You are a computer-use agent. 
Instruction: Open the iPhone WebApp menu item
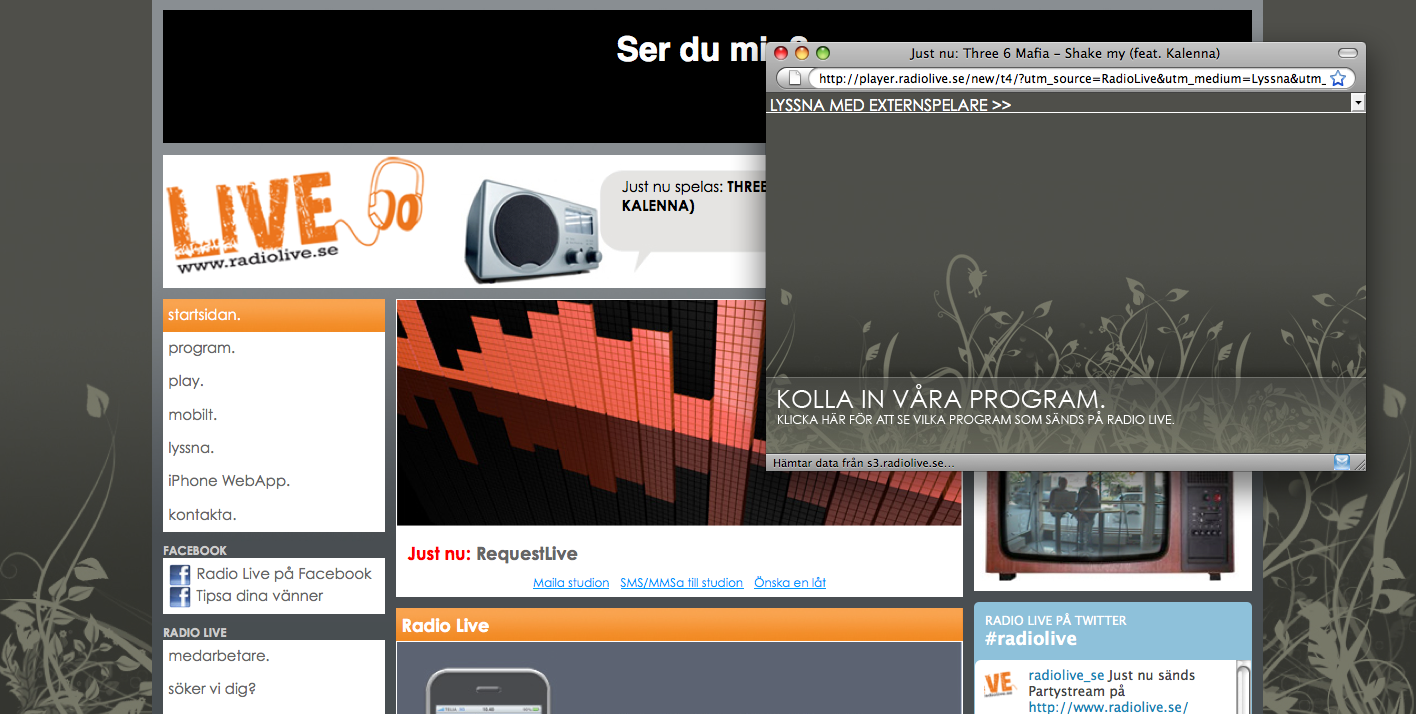tap(274, 481)
